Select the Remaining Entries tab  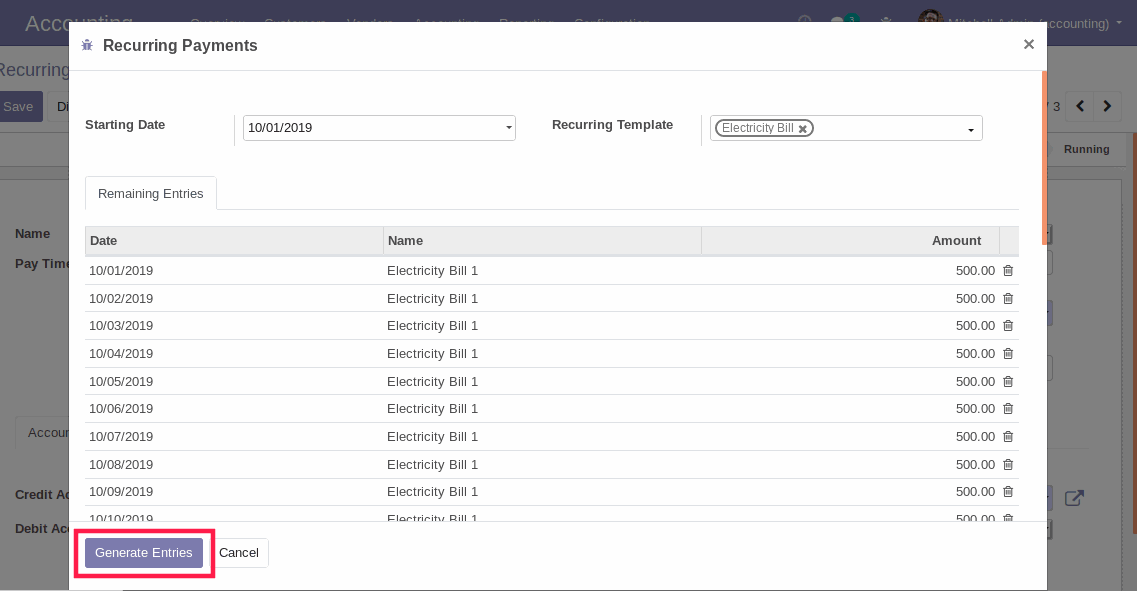[x=151, y=194]
